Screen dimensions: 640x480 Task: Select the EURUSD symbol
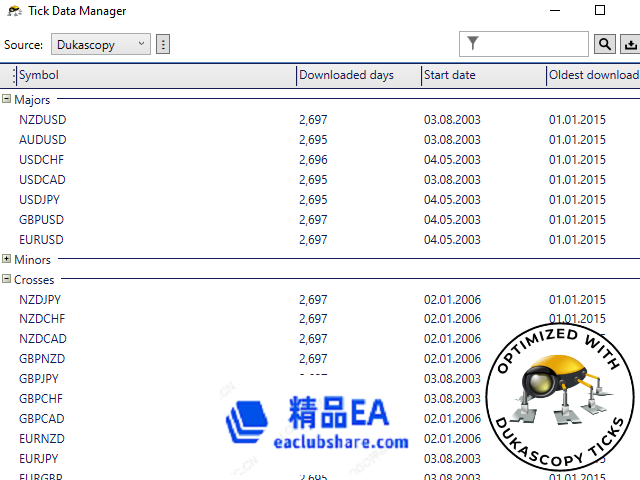tap(41, 240)
